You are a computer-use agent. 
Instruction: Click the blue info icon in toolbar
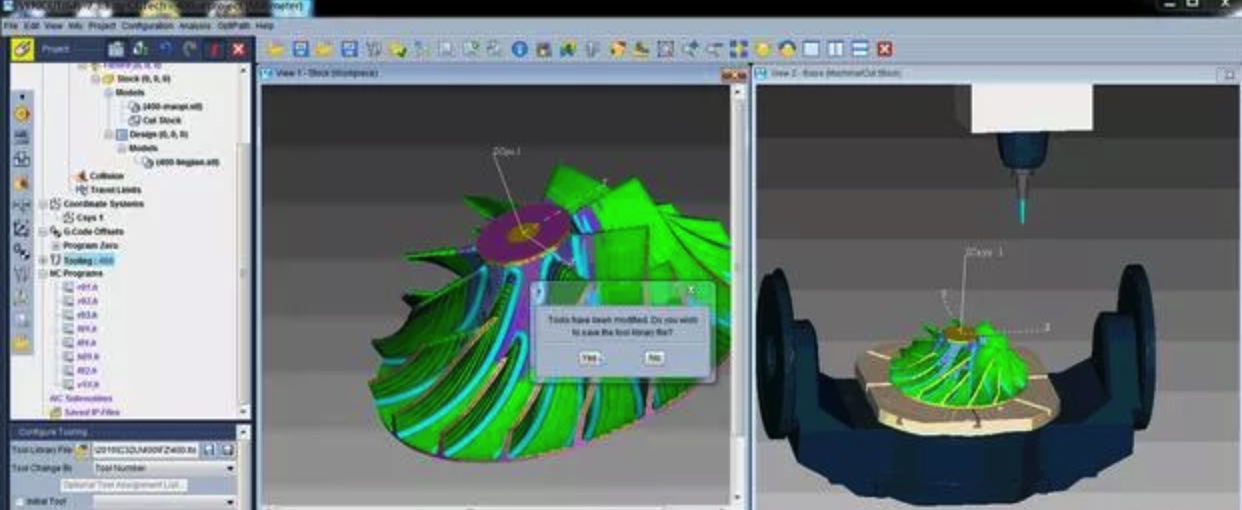(519, 49)
